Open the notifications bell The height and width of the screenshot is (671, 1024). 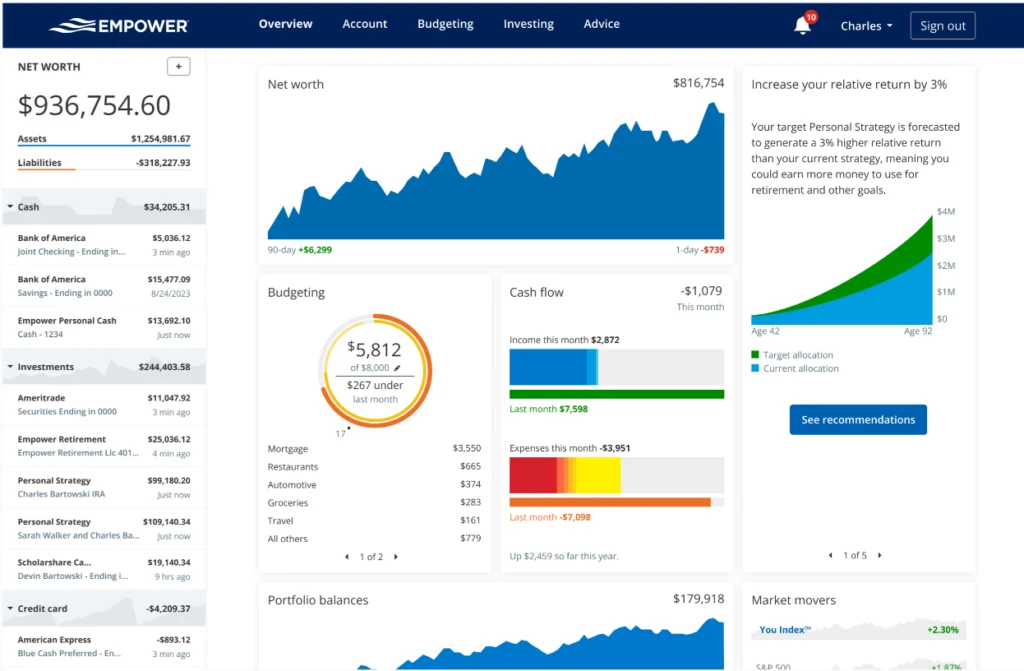[x=802, y=25]
